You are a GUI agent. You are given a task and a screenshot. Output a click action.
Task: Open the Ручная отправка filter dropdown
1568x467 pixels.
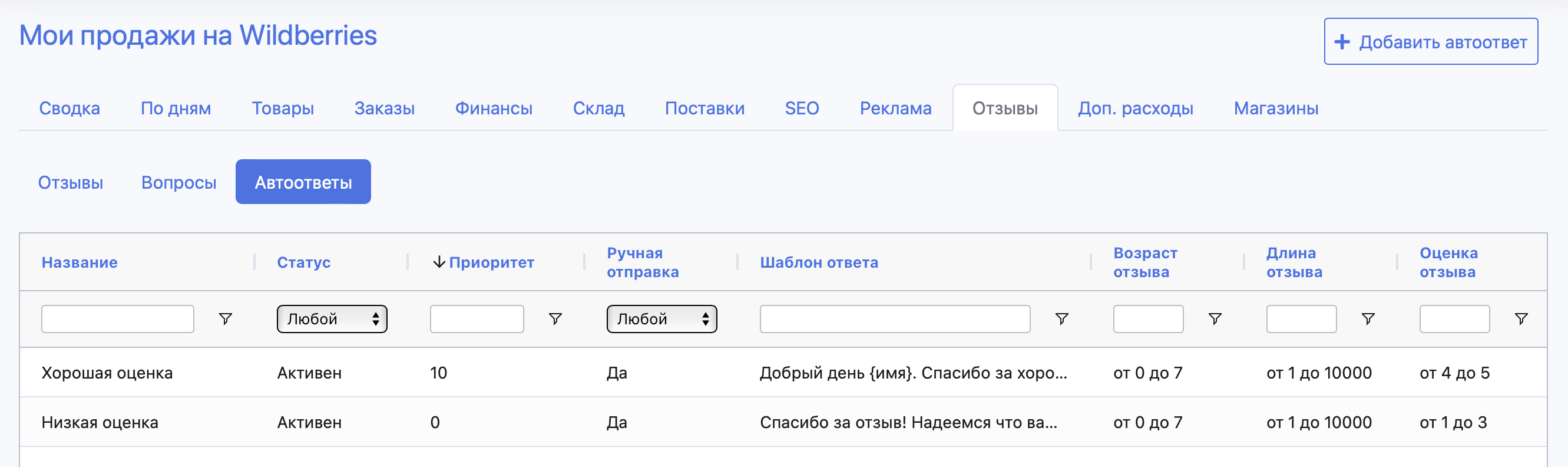coord(661,319)
